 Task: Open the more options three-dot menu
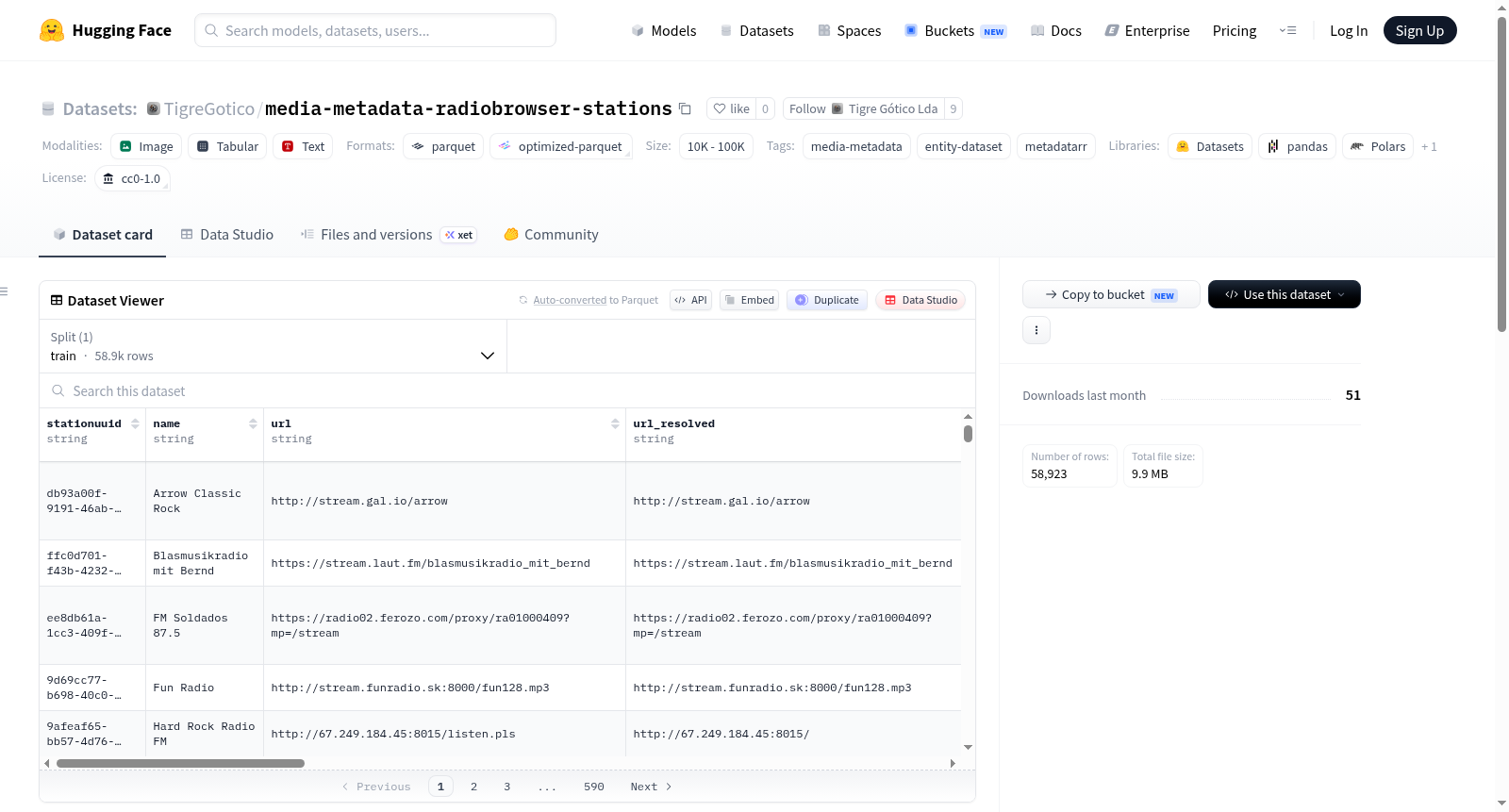coord(1036,330)
